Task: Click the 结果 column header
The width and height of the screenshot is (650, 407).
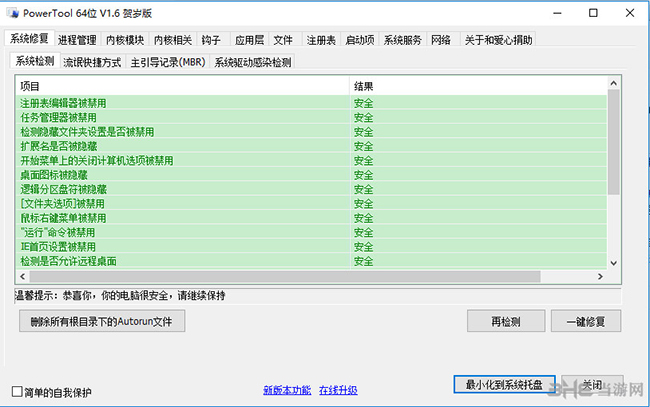Action: tap(478, 86)
